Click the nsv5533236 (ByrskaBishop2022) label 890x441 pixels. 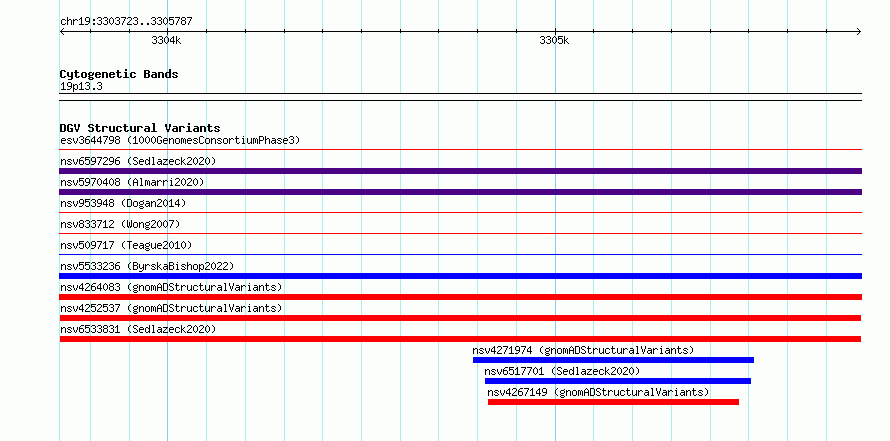point(147,266)
